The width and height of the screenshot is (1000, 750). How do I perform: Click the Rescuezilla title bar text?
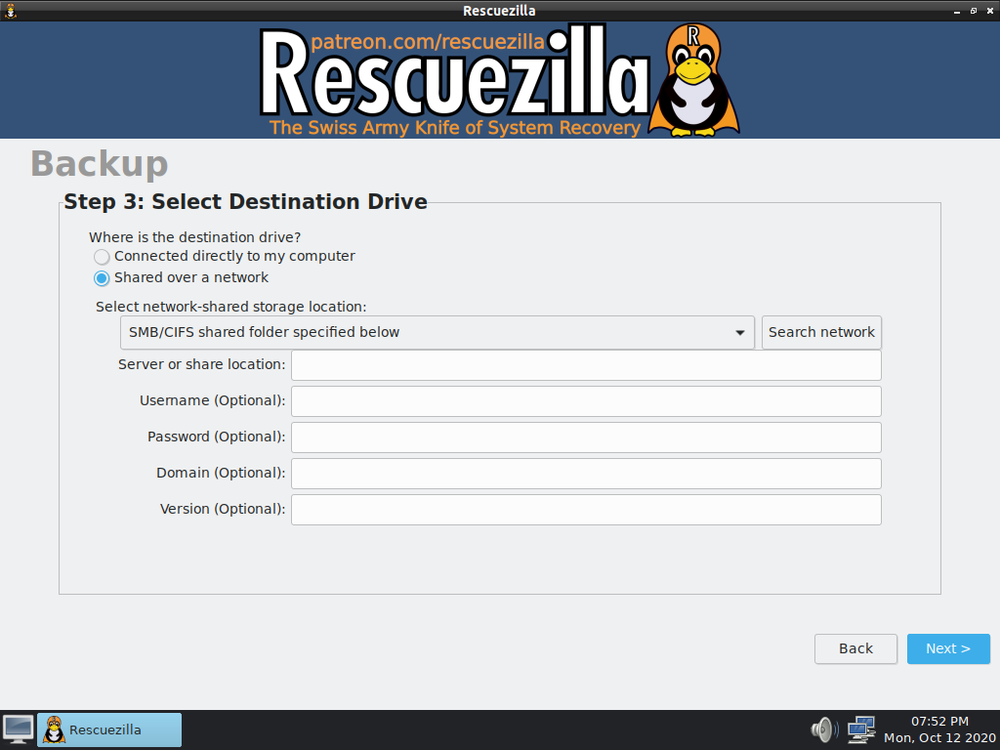(x=499, y=10)
